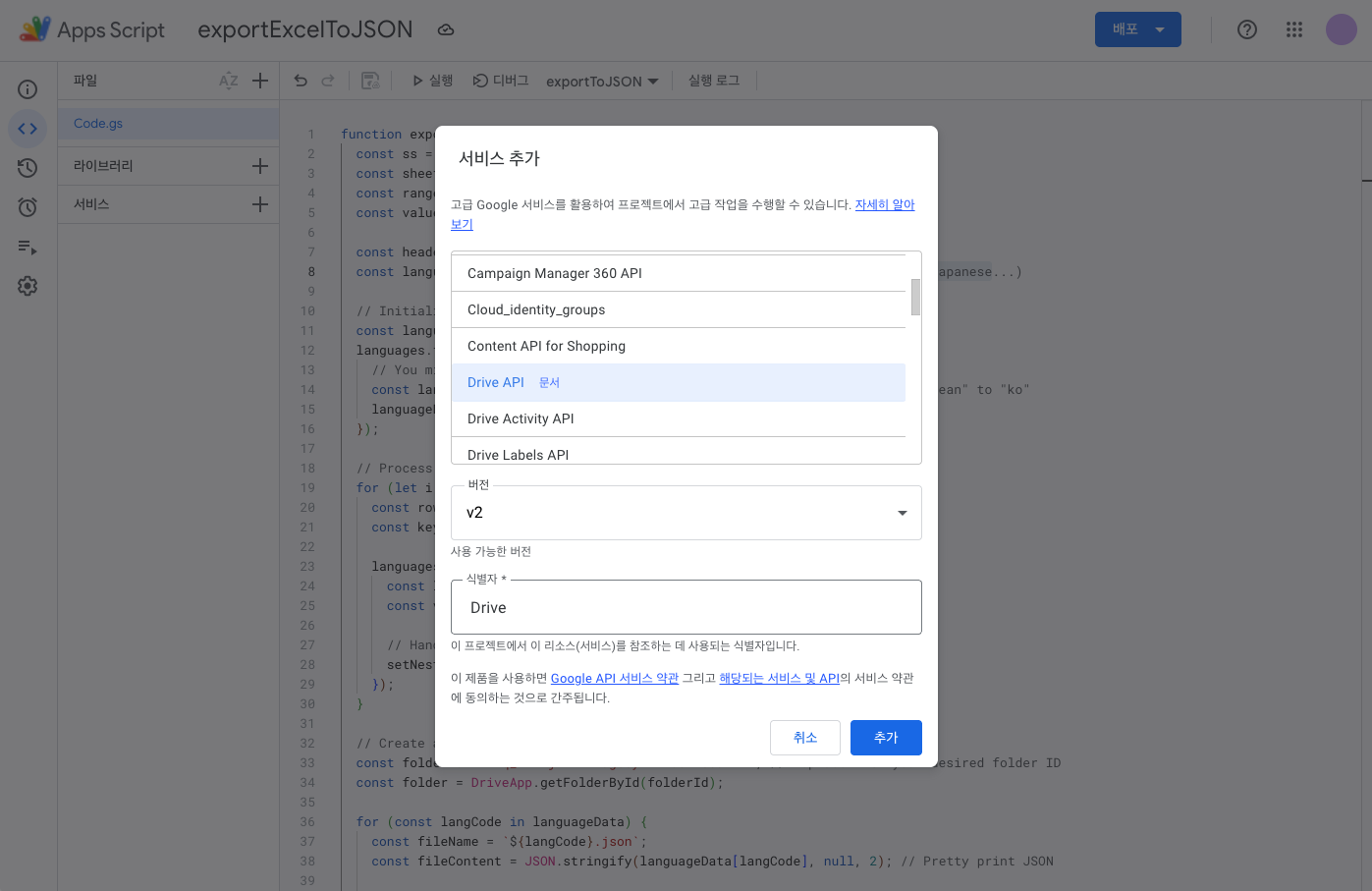The width and height of the screenshot is (1372, 891).
Task: Select Drive Labels API service
Action: click(679, 451)
